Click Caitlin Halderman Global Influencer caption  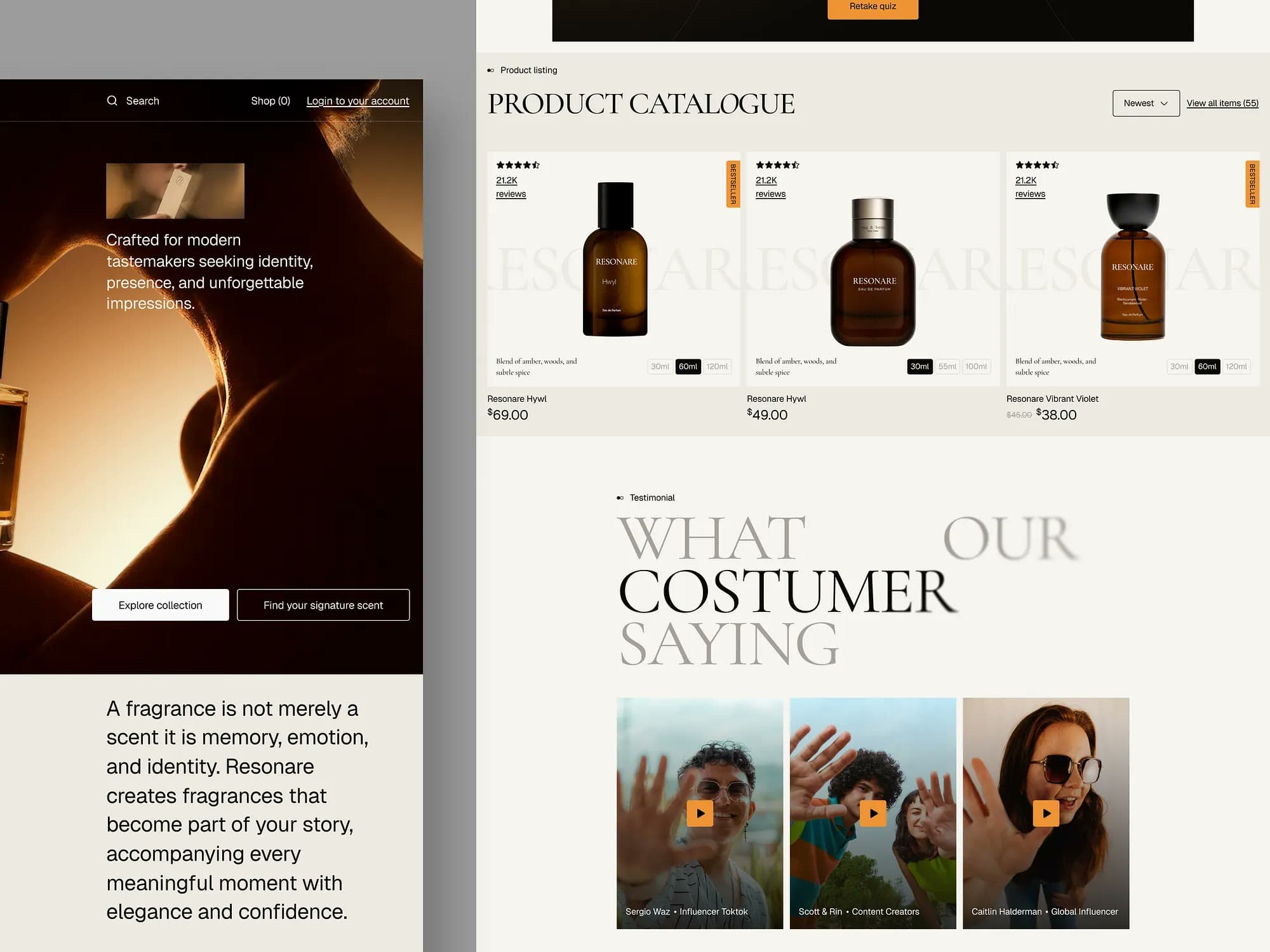1045,911
